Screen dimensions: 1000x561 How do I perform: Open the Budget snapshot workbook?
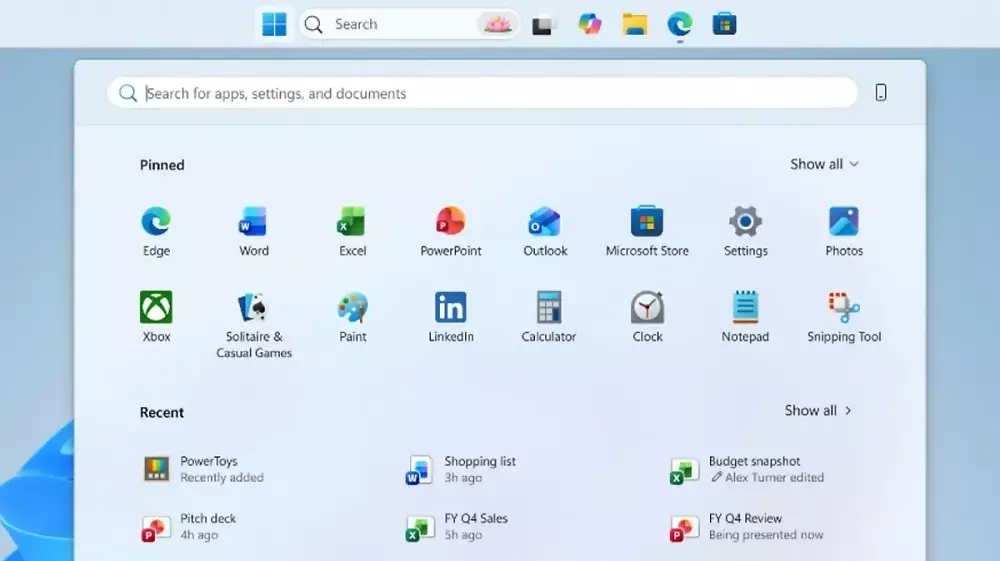pyautogui.click(x=747, y=469)
